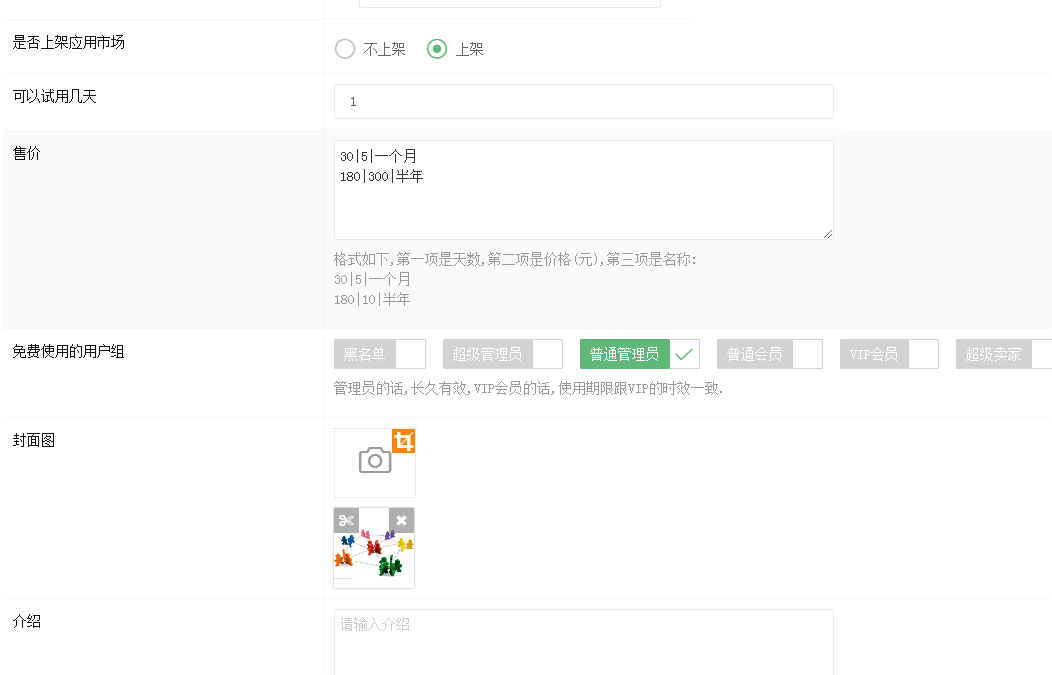1052x675 pixels.
Task: Click the 售价 textarea resize handle
Action: click(x=828, y=234)
